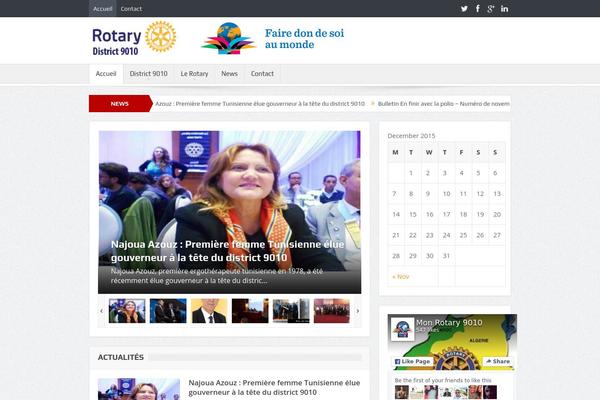
Task: Open ticker item about Azouz gouverneur
Action: (x=260, y=104)
